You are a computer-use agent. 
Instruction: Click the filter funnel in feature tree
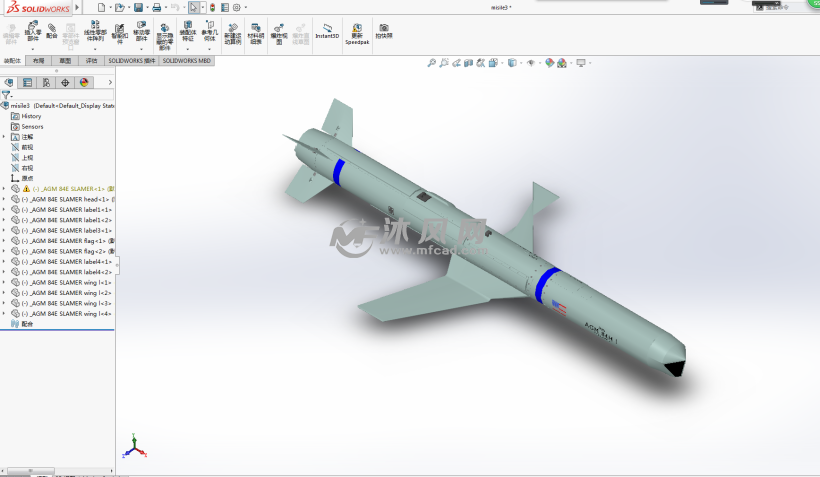click(x=6, y=95)
